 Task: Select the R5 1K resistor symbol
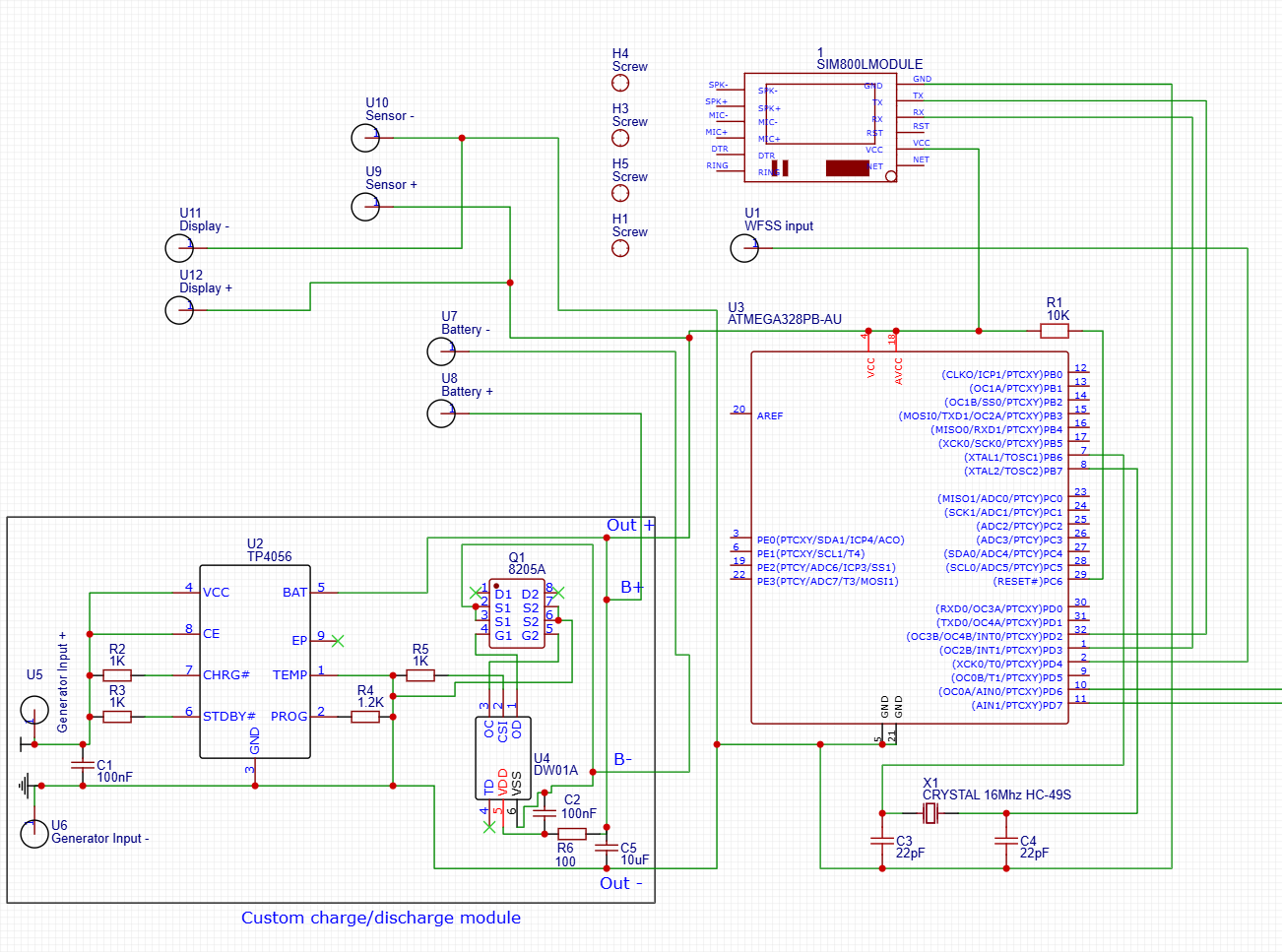click(420, 675)
